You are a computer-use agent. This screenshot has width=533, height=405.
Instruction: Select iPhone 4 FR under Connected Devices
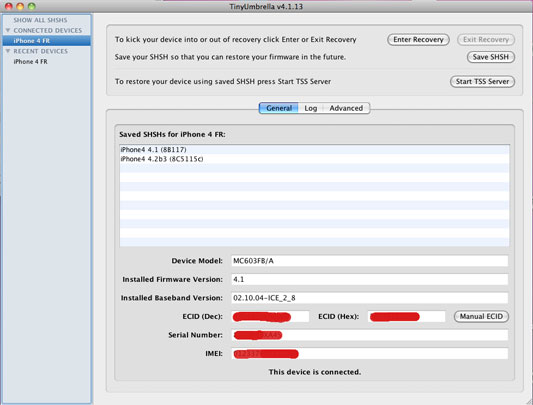coord(47,41)
